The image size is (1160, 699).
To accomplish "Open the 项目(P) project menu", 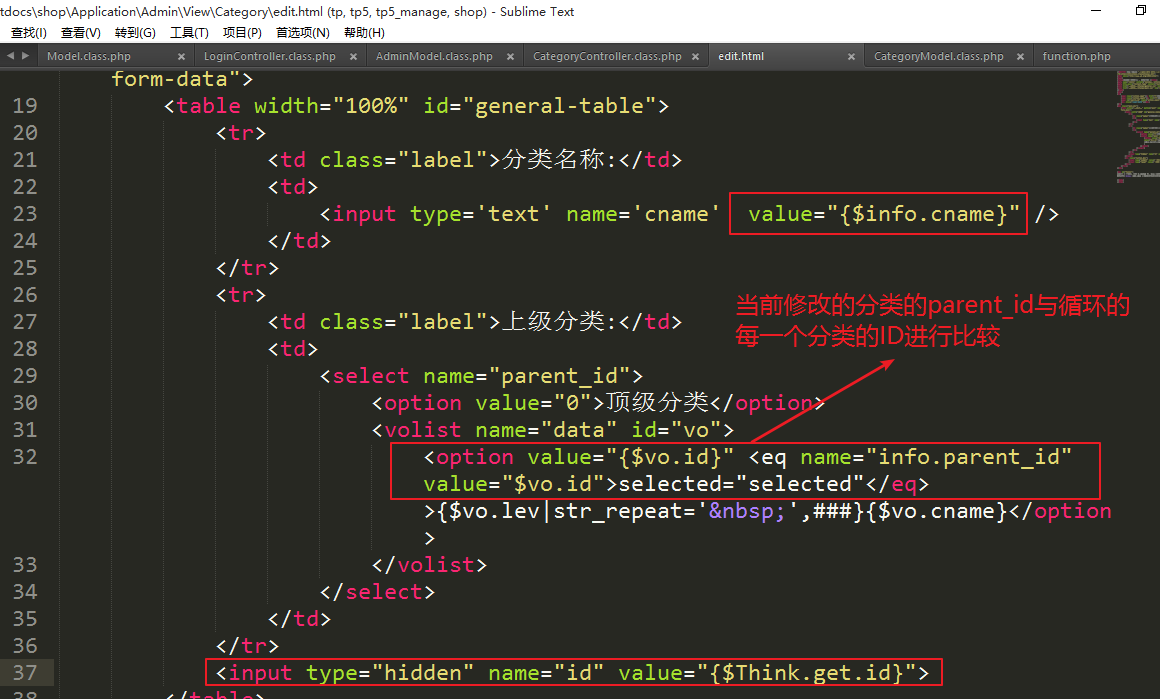I will coord(242,33).
